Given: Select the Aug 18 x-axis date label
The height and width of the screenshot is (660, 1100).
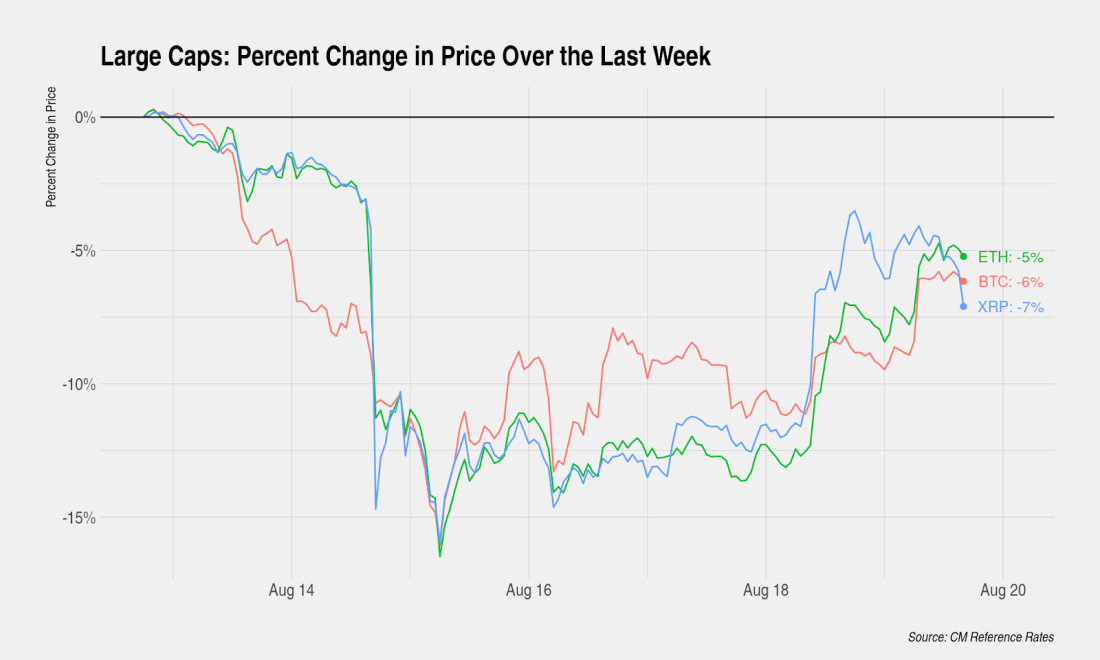Looking at the screenshot, I should (765, 591).
